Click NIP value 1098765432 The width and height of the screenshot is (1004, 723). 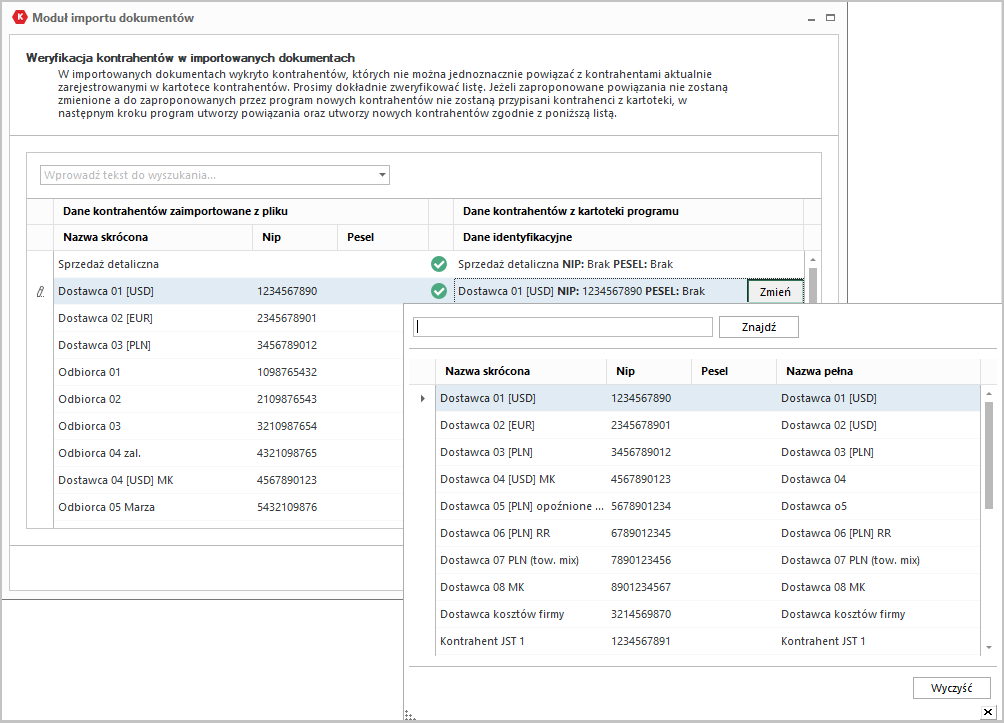(x=287, y=371)
